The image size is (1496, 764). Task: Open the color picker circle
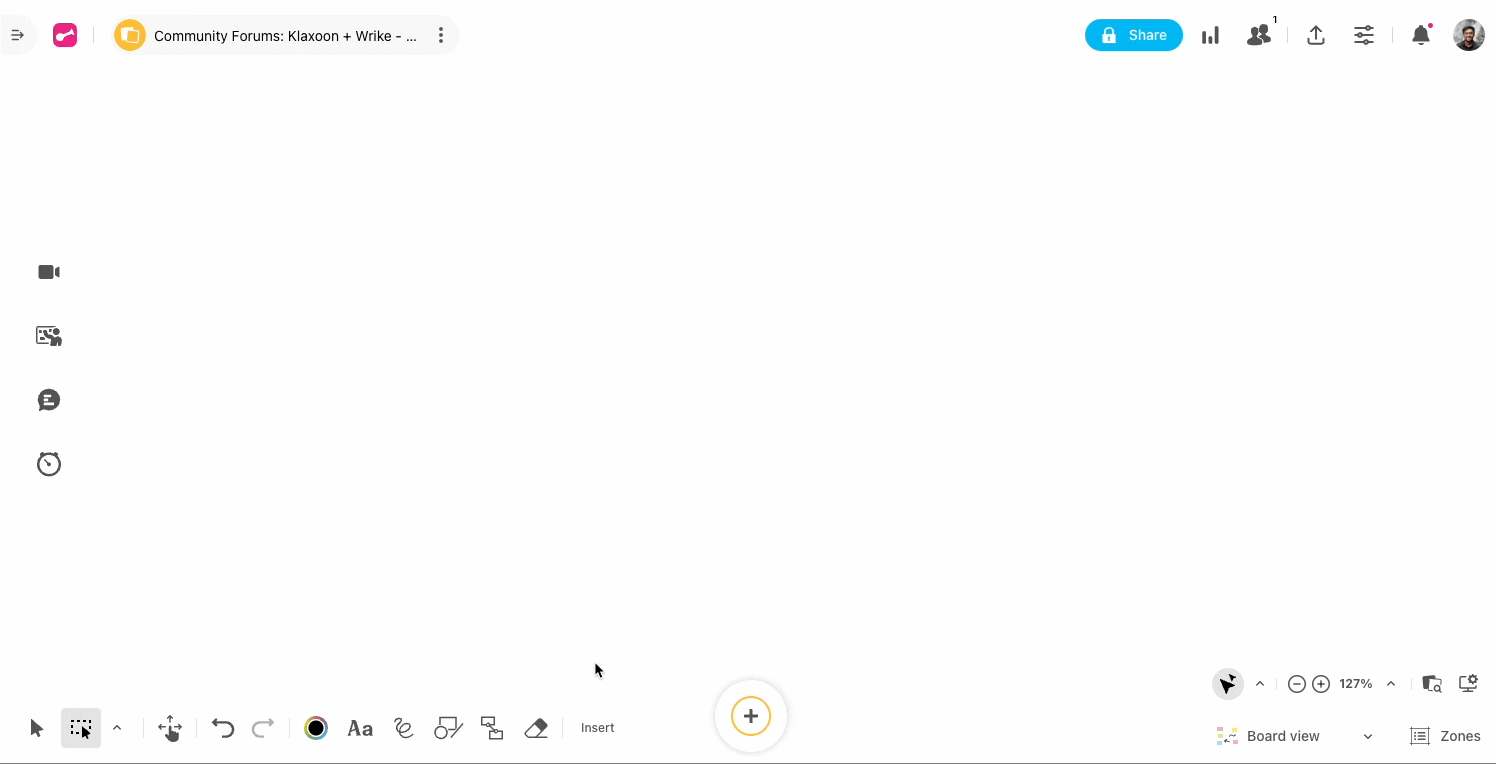[316, 728]
